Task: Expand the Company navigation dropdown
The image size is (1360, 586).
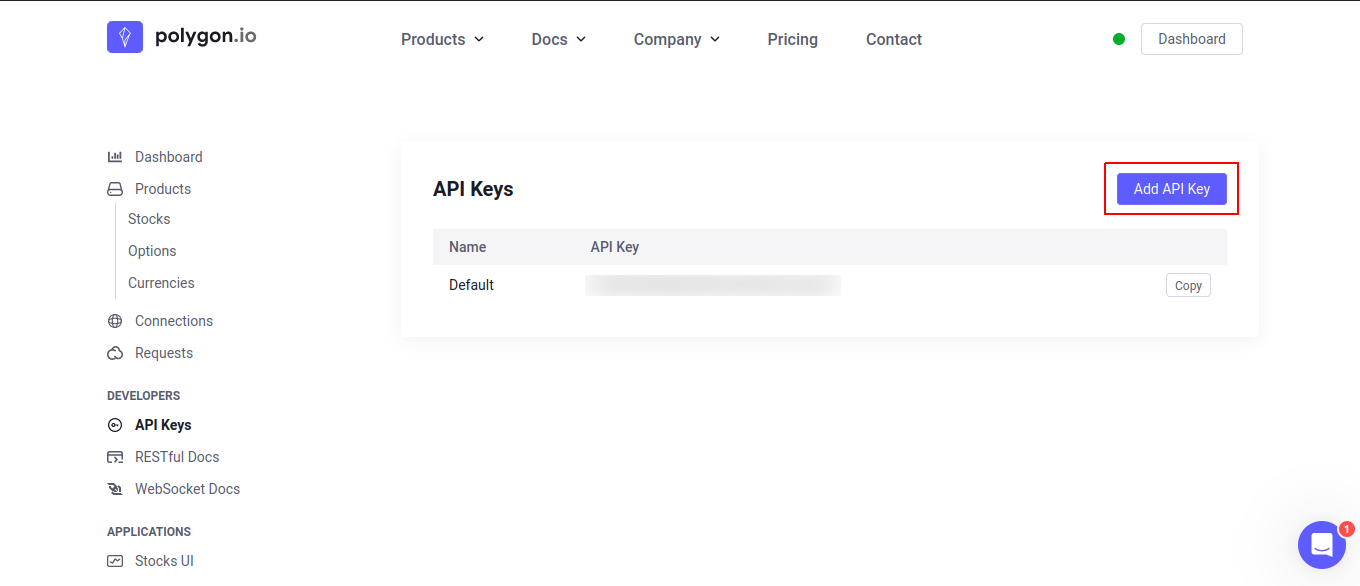Action: pyautogui.click(x=676, y=39)
